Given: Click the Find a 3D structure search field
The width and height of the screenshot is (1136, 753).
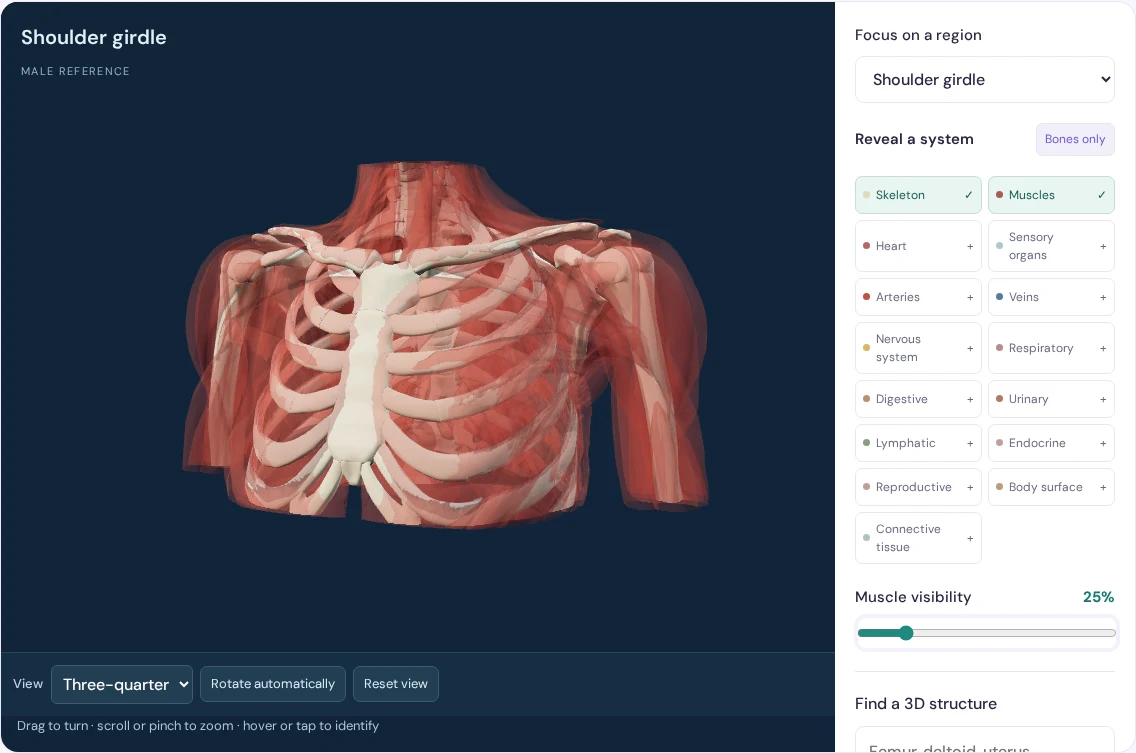Looking at the screenshot, I should click(985, 740).
